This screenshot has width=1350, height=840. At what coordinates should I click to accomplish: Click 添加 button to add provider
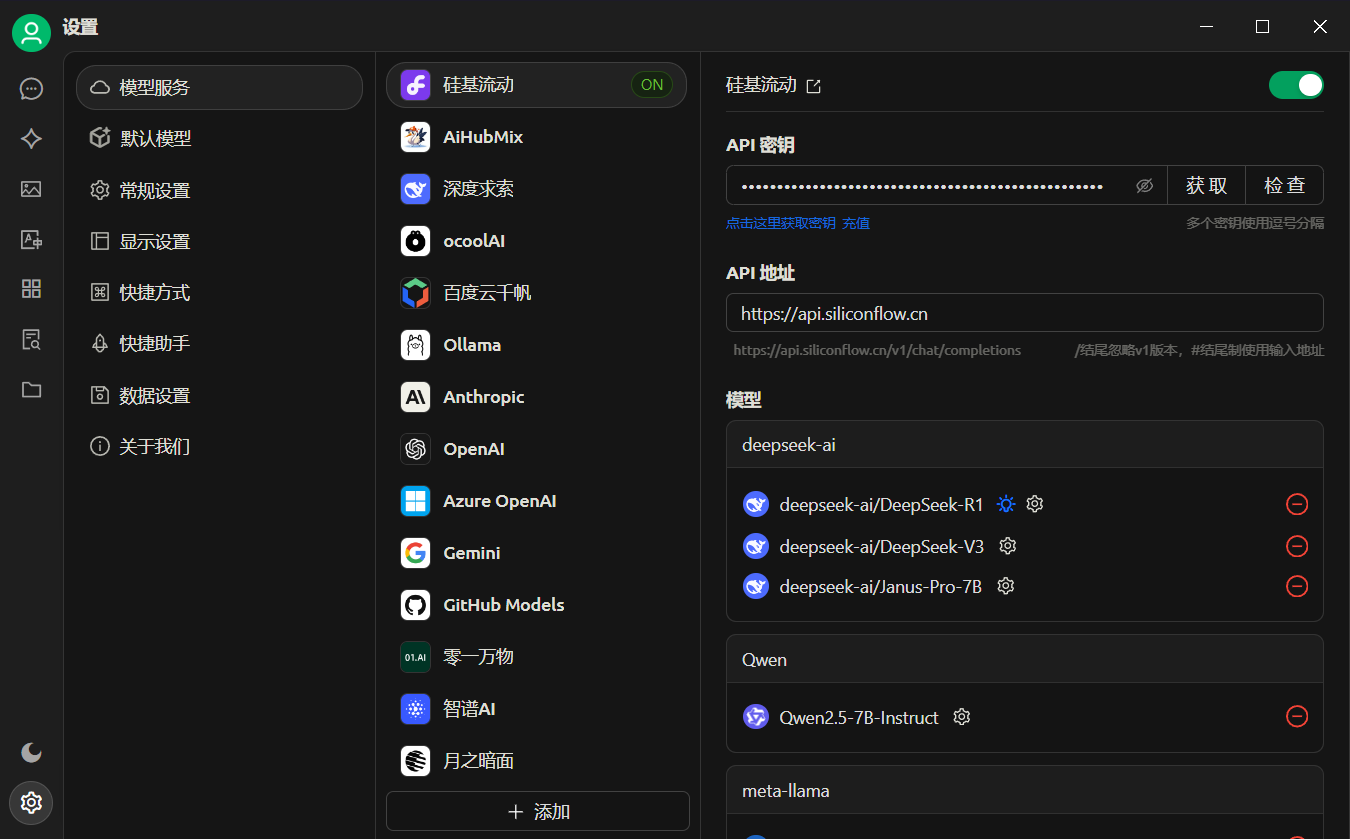538,811
